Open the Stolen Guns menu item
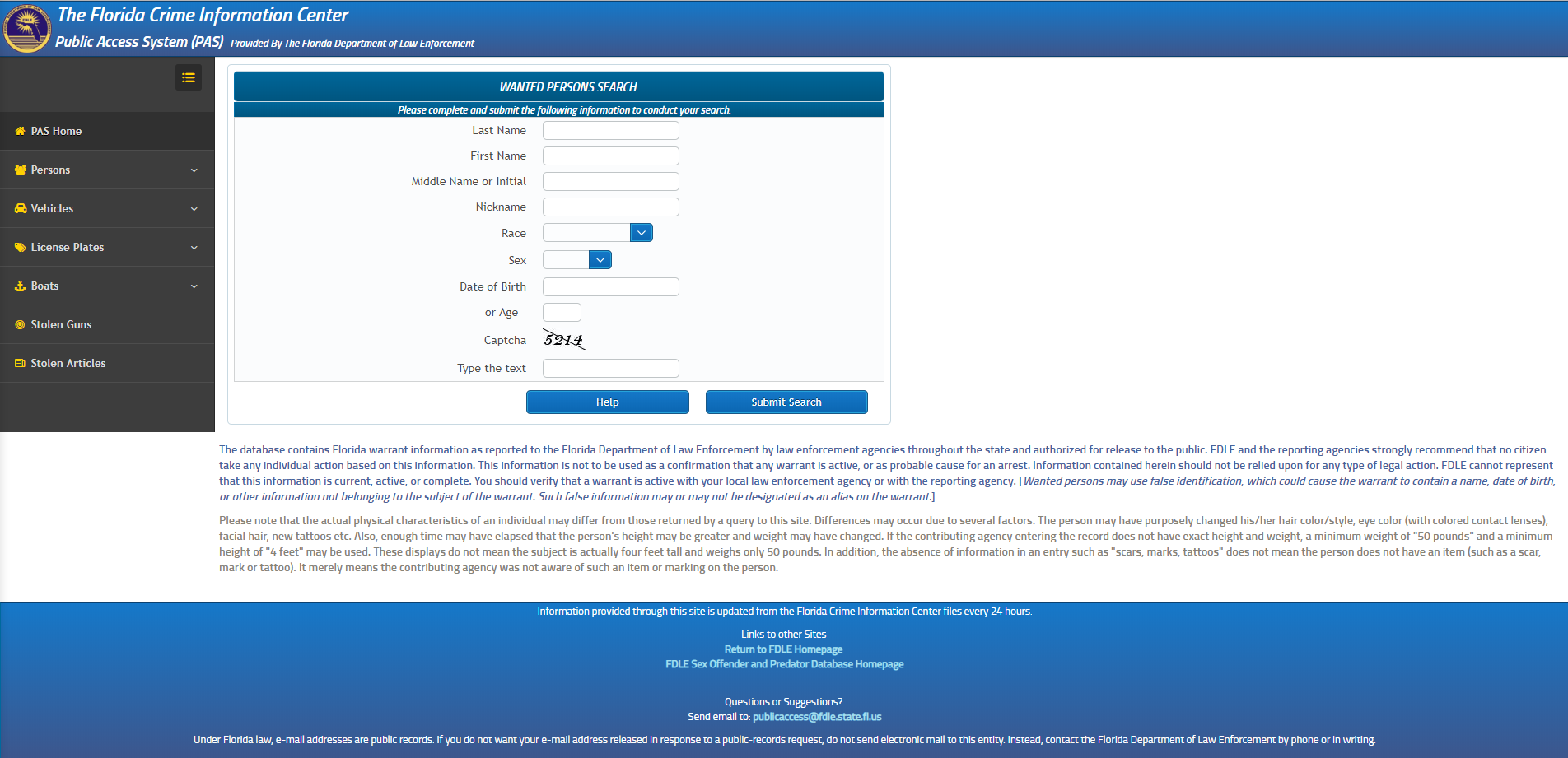This screenshot has height=758, width=1568. [x=107, y=324]
